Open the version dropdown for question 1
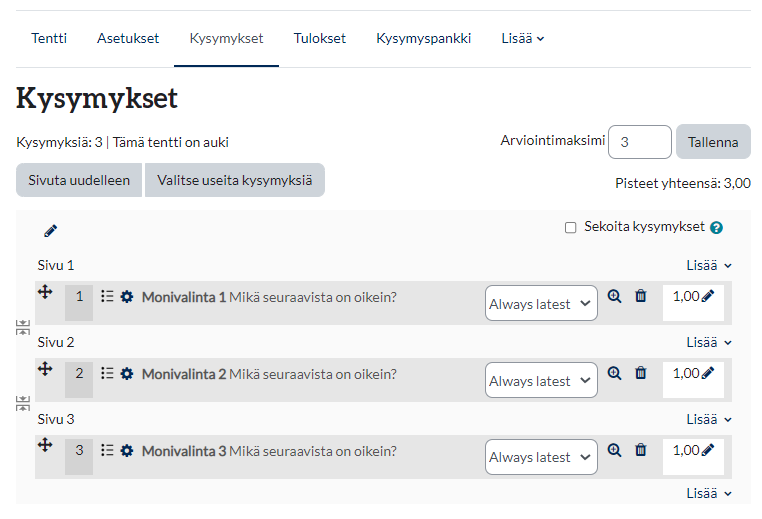 point(541,303)
